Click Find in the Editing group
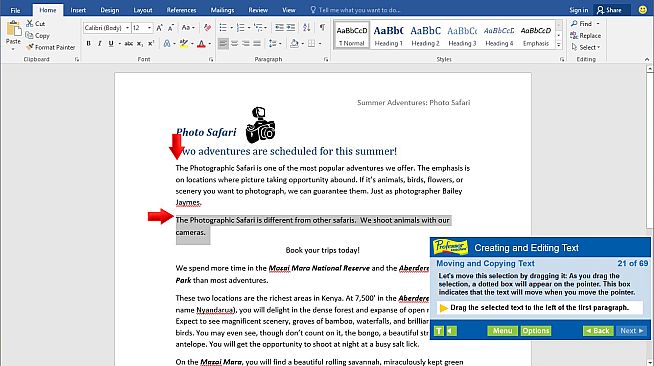This screenshot has height=366, width=654. pyautogui.click(x=582, y=24)
